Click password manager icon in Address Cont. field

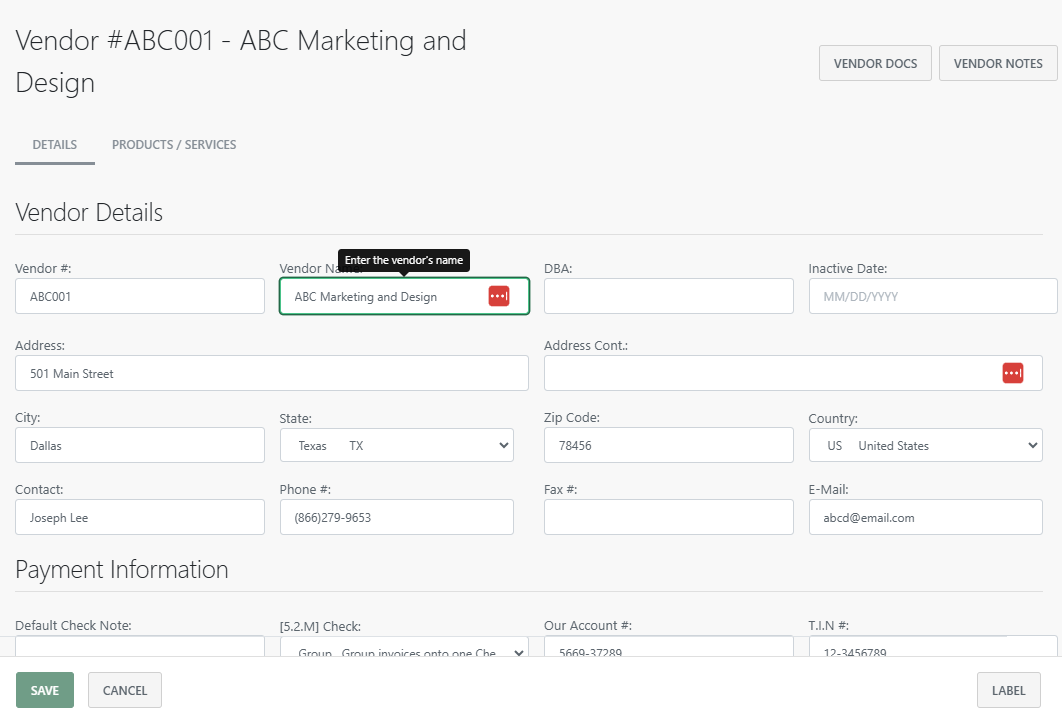[1013, 373]
